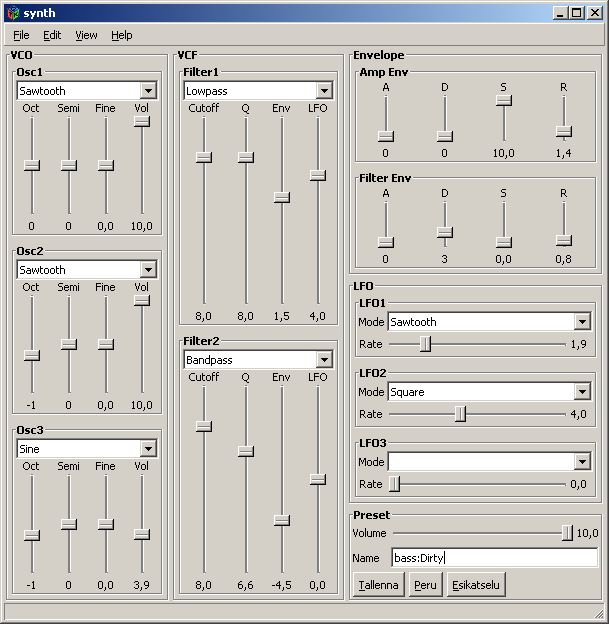Screen dimensions: 609x624
Task: Click the Osc1 Oct slider handle
Action: pos(32,165)
